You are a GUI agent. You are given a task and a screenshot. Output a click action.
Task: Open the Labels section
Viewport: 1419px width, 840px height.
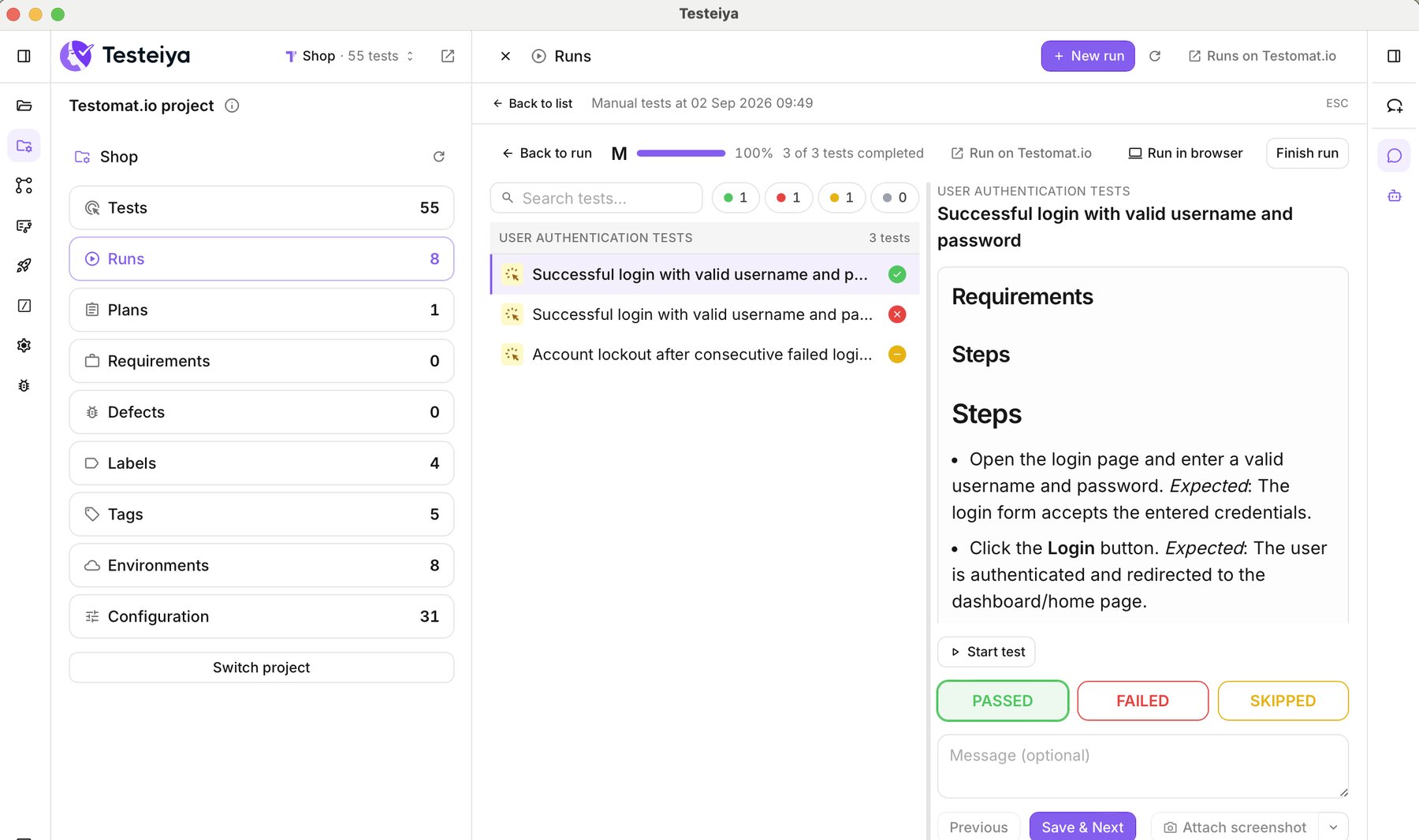[262, 463]
